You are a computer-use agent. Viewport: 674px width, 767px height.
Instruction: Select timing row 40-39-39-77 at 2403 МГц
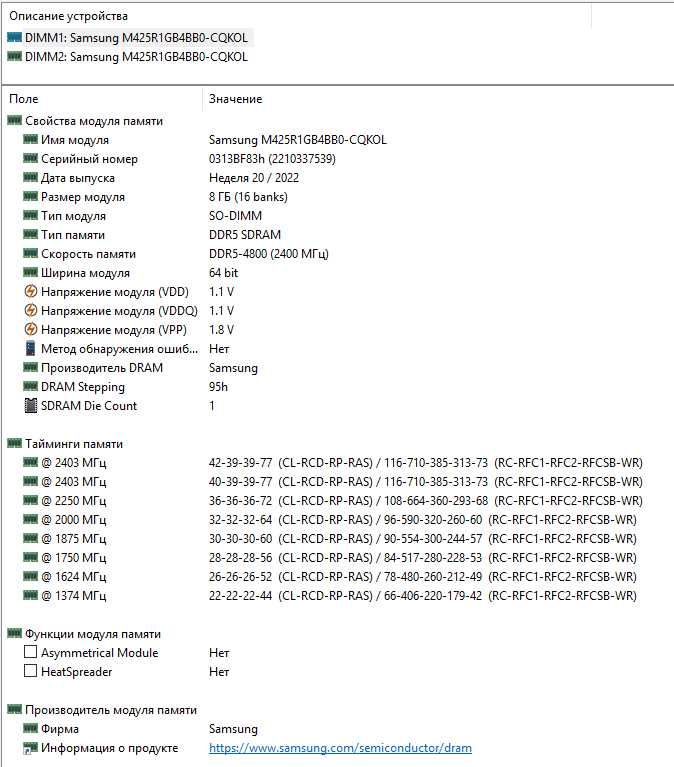(333, 482)
